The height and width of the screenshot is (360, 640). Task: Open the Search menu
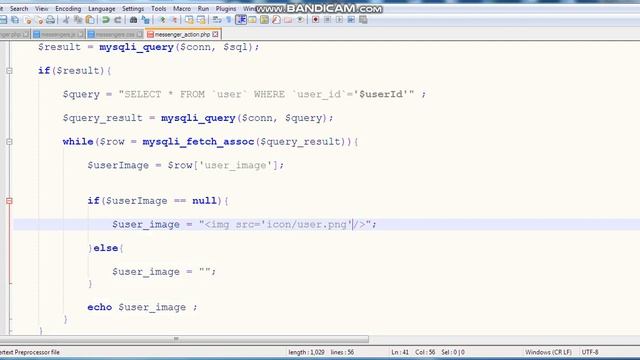(x=19, y=9)
